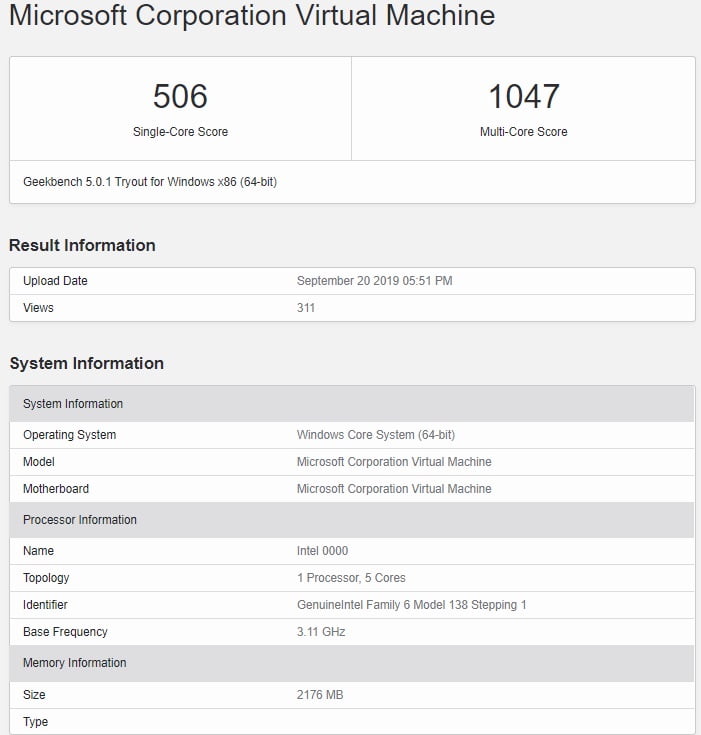Click the Model row's Virtual Machine value
Screen dimensions: 701x735
pyautogui.click(x=394, y=462)
